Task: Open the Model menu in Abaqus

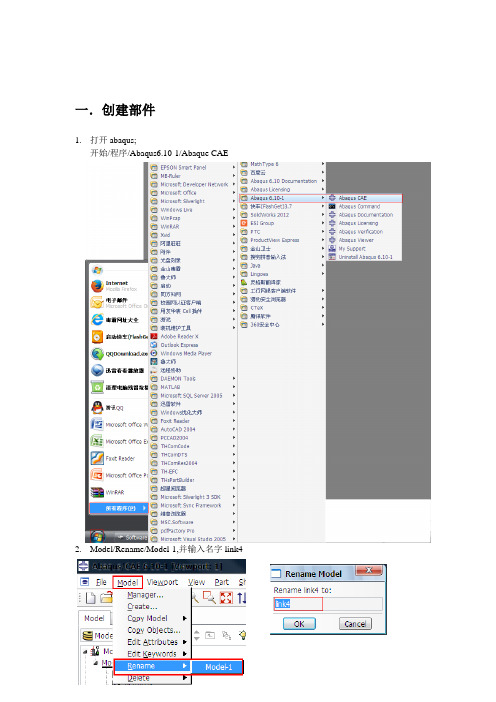Action: pos(128,582)
